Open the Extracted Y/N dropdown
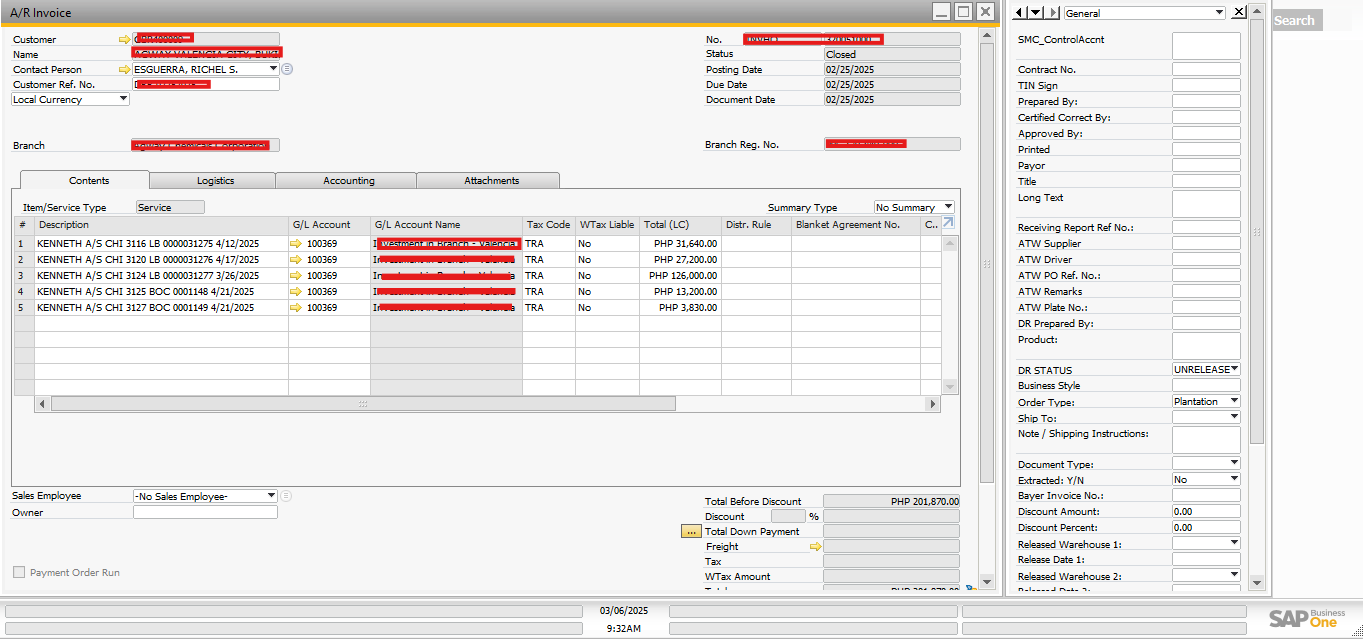Viewport: 1363px width, 639px height. [x=1235, y=480]
